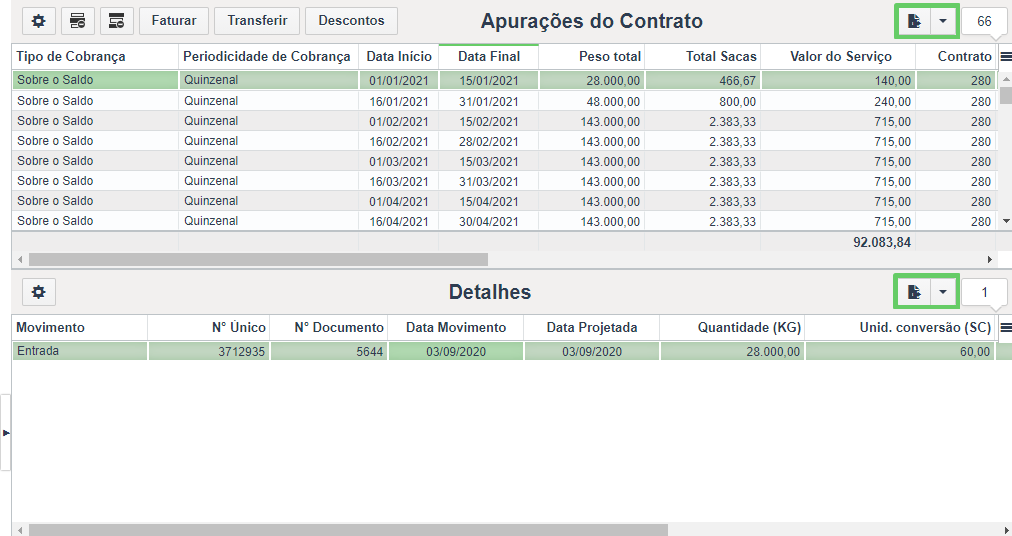This screenshot has width=1012, height=536.
Task: Expand the export dropdown arrow in Detalhes
Action: 943,293
